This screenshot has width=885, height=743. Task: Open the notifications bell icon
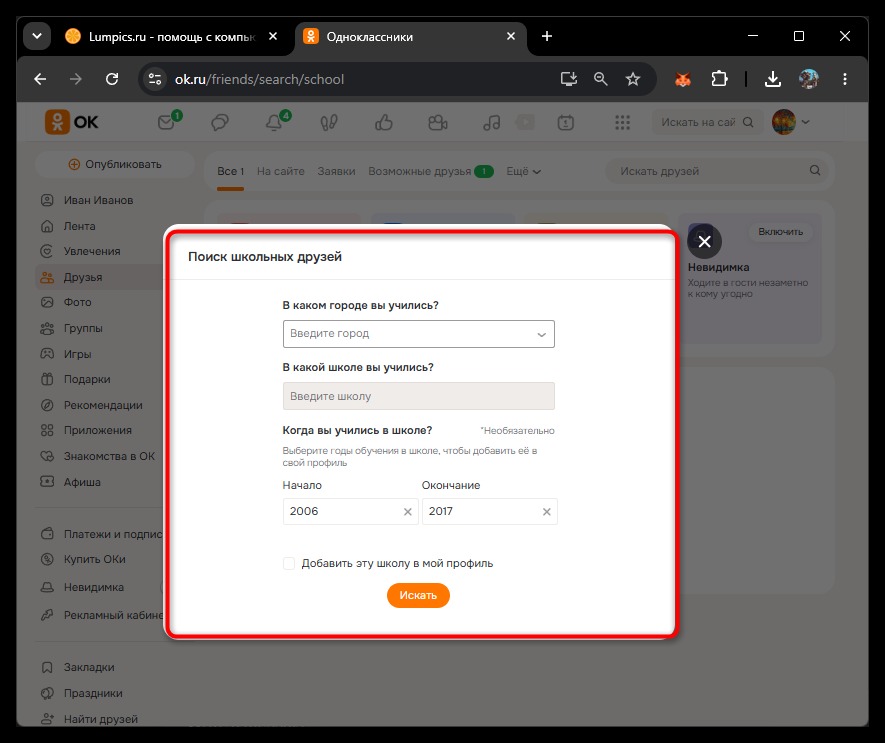pyautogui.click(x=274, y=122)
